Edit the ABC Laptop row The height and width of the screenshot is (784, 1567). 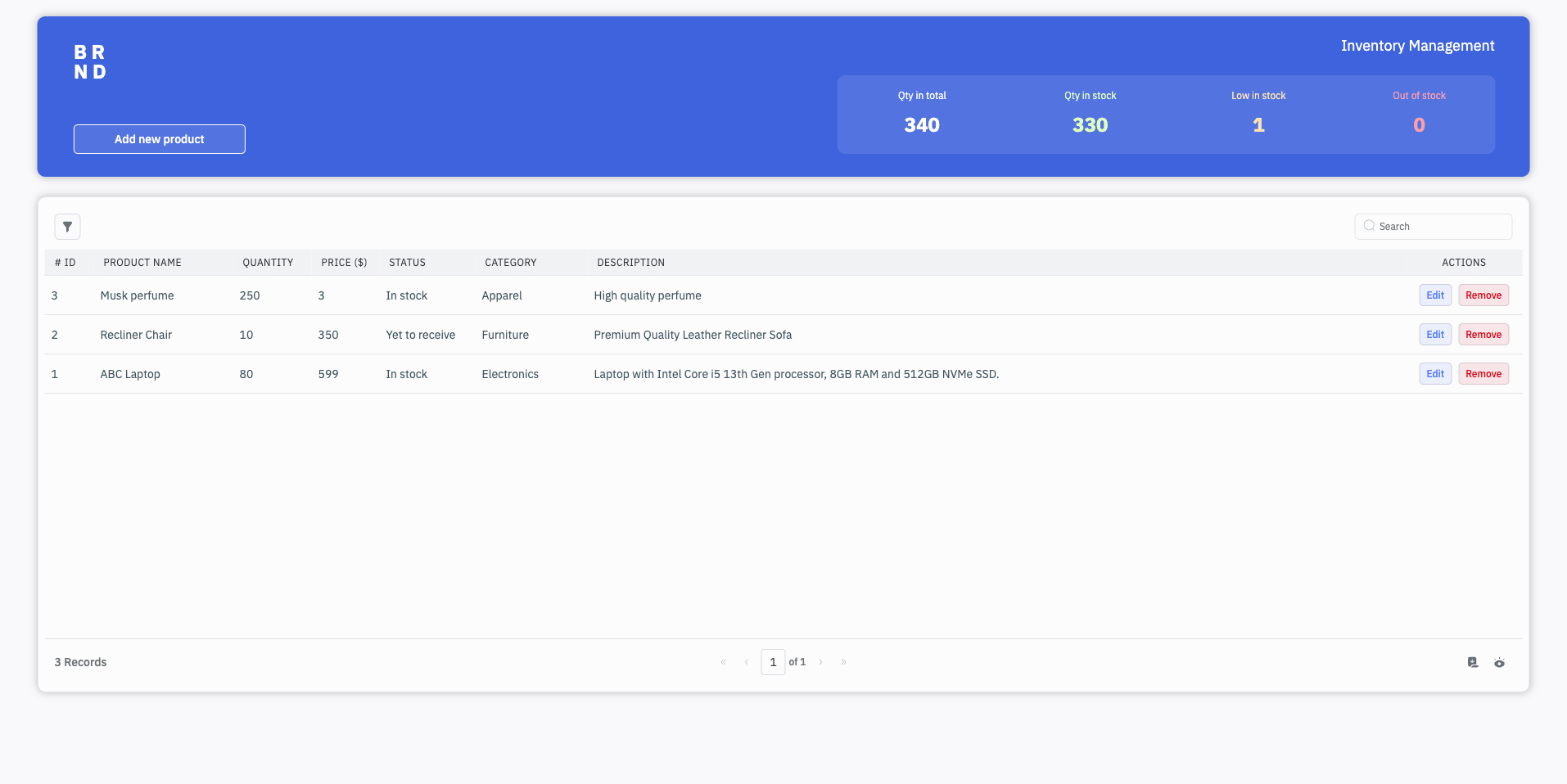[x=1434, y=374]
